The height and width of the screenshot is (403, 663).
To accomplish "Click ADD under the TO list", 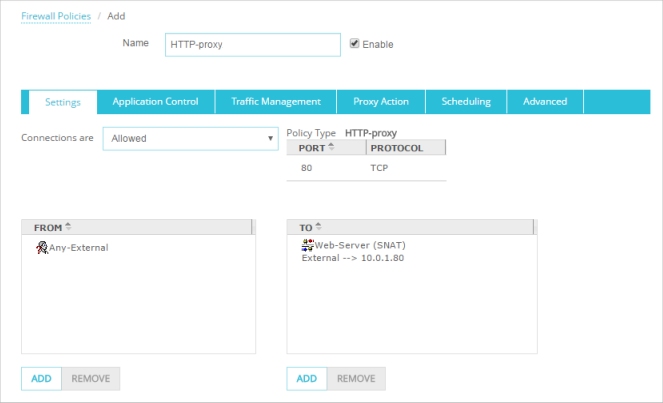I will click(306, 379).
